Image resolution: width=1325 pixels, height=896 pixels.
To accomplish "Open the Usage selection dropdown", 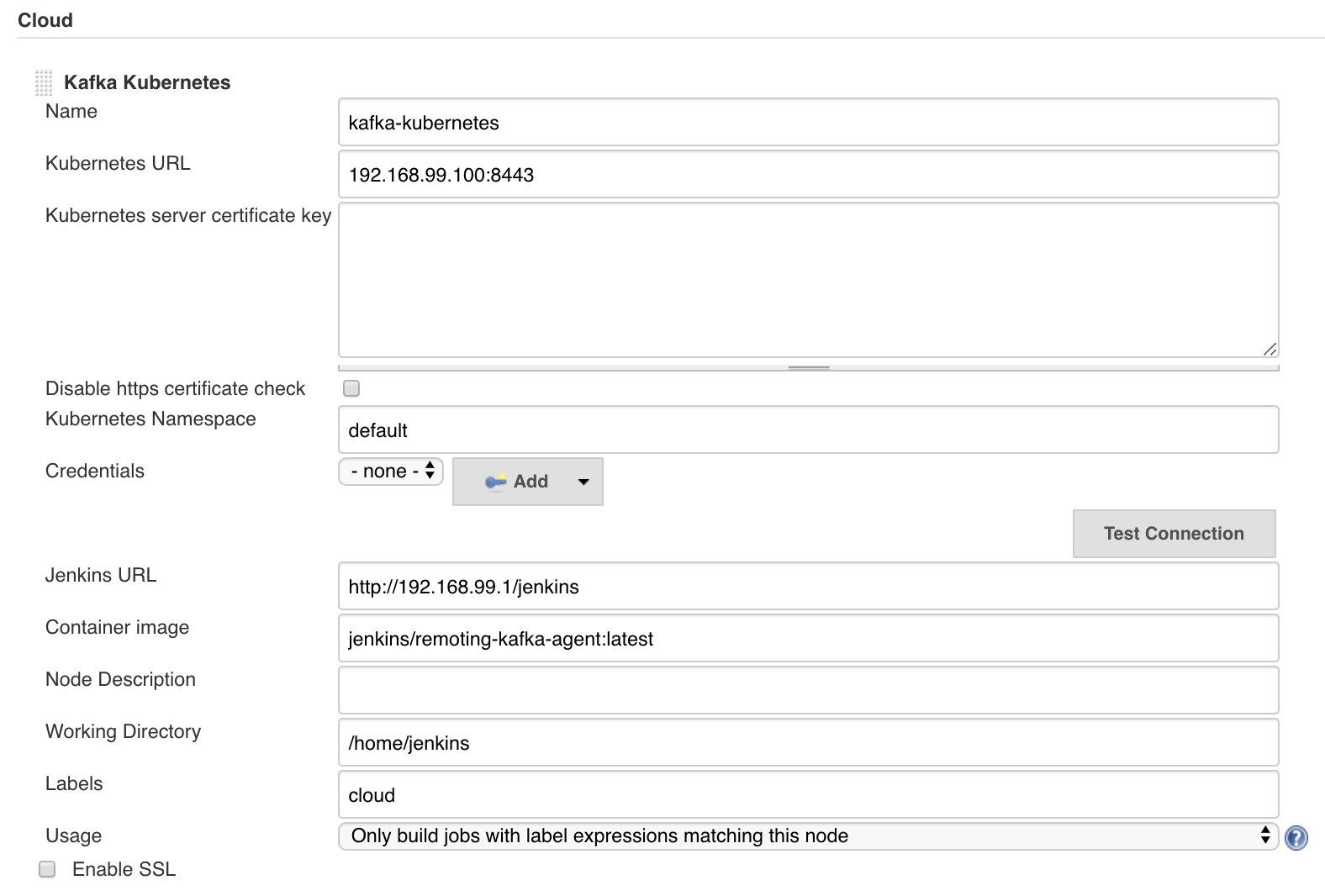I will tap(808, 835).
